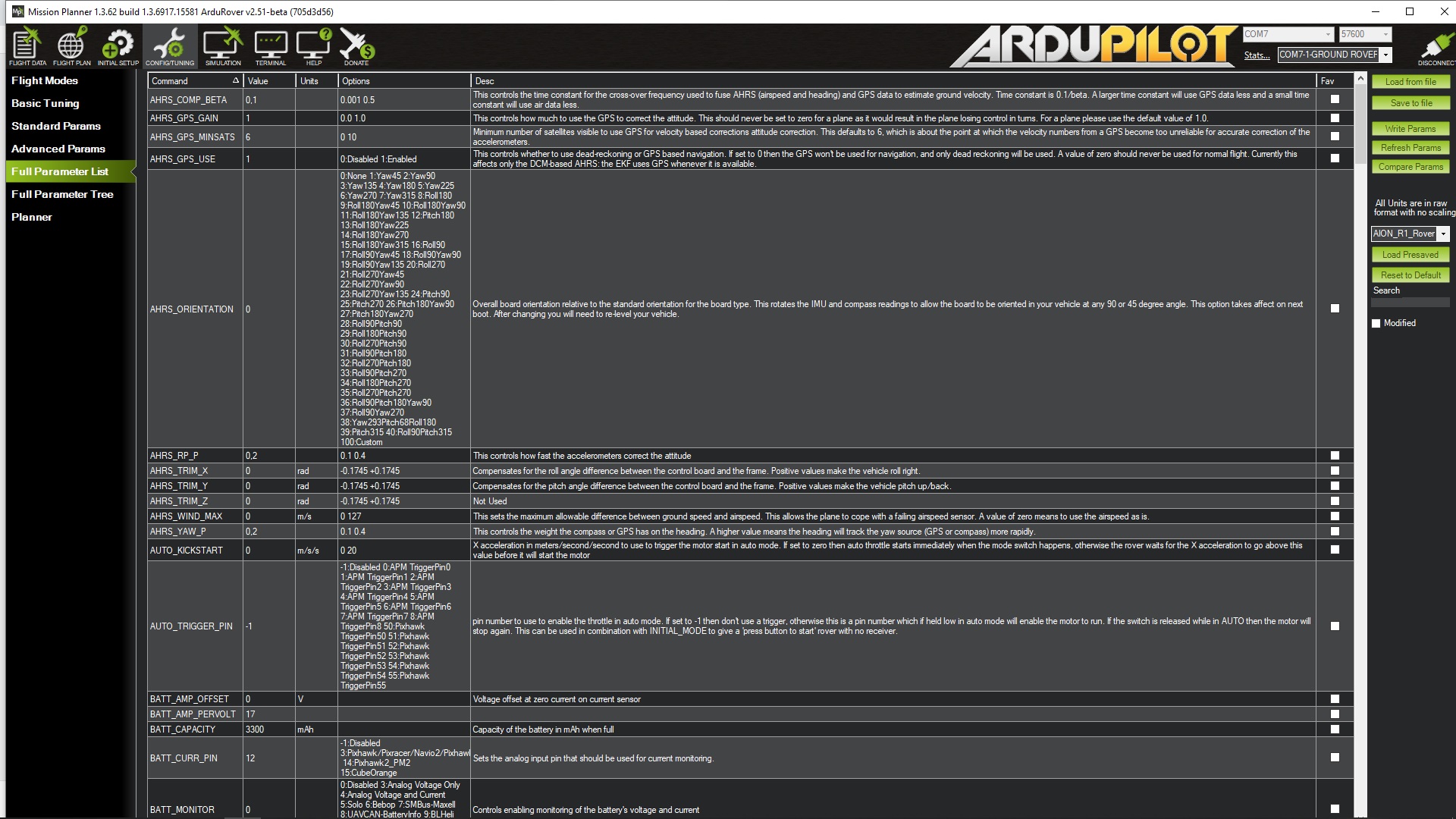Open the AION_R1_Rover preset dropdown

point(1443,234)
